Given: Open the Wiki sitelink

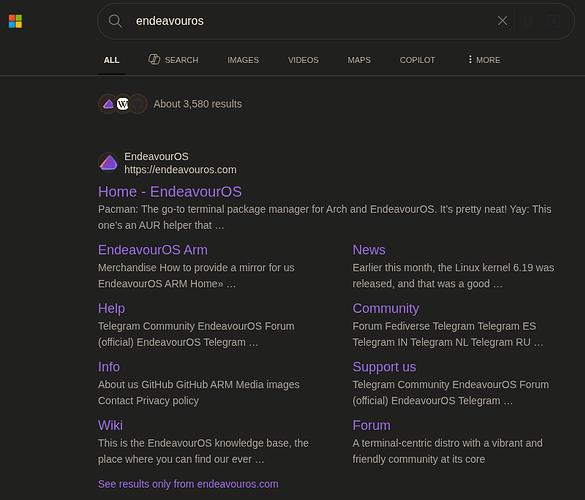Looking at the screenshot, I should (x=110, y=425).
